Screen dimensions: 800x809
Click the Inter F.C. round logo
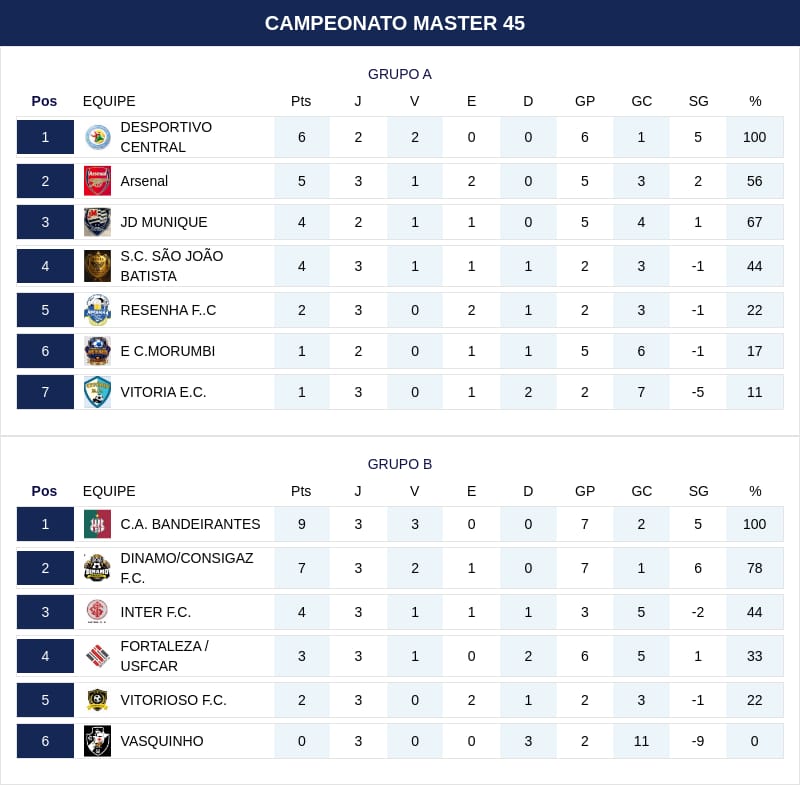(x=97, y=612)
